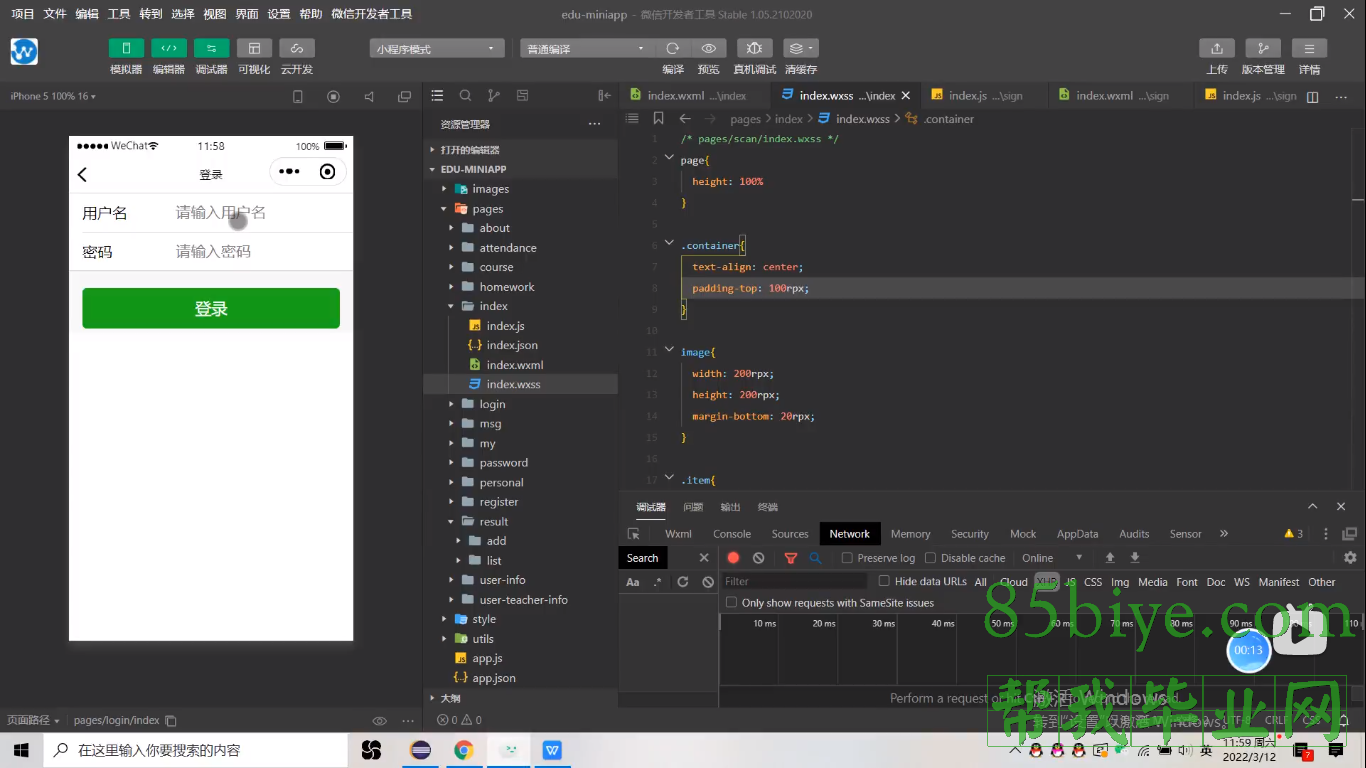Click the Clear Cache (清缓存) icon
1366x768 pixels.
pyautogui.click(x=800, y=48)
